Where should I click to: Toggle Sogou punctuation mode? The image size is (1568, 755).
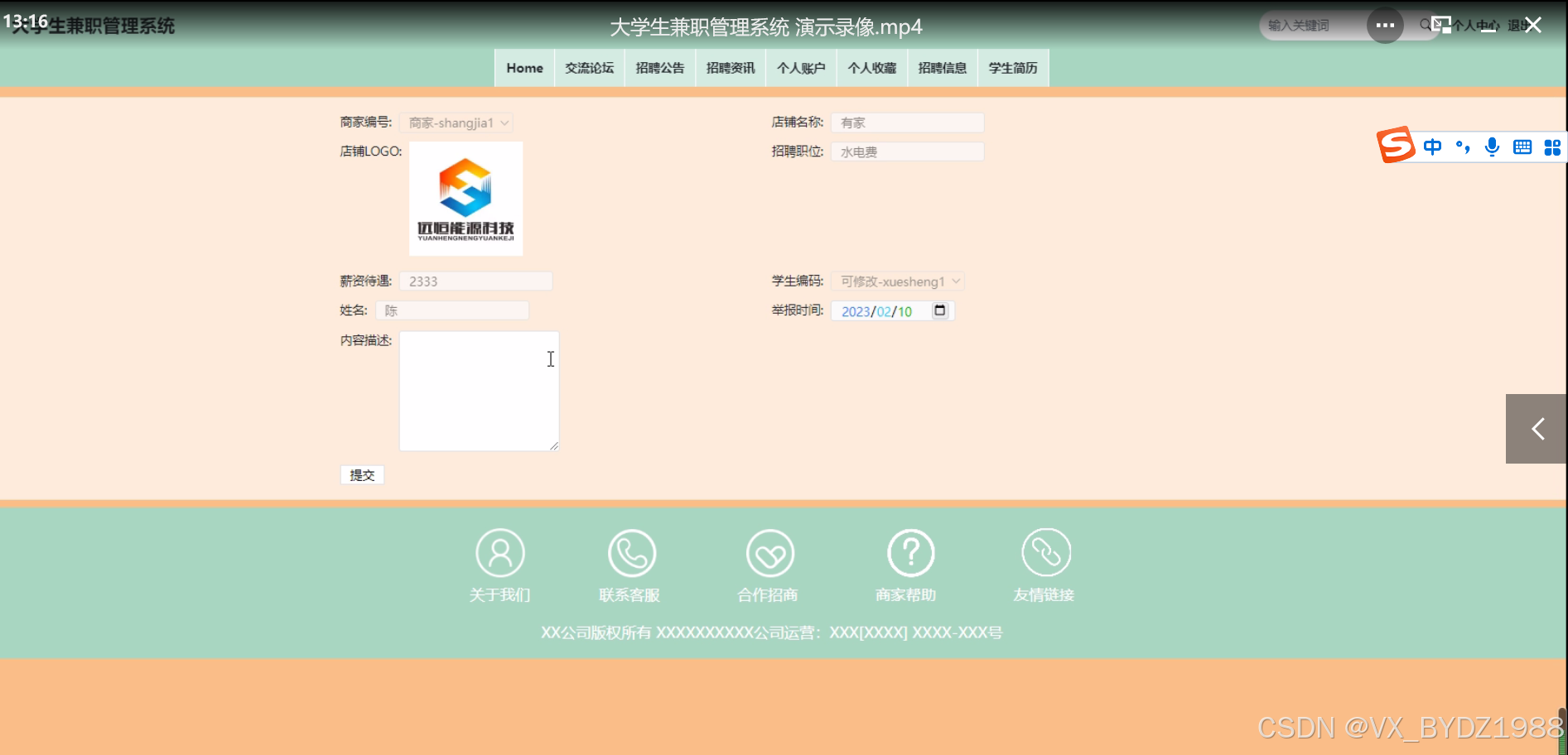[1463, 147]
